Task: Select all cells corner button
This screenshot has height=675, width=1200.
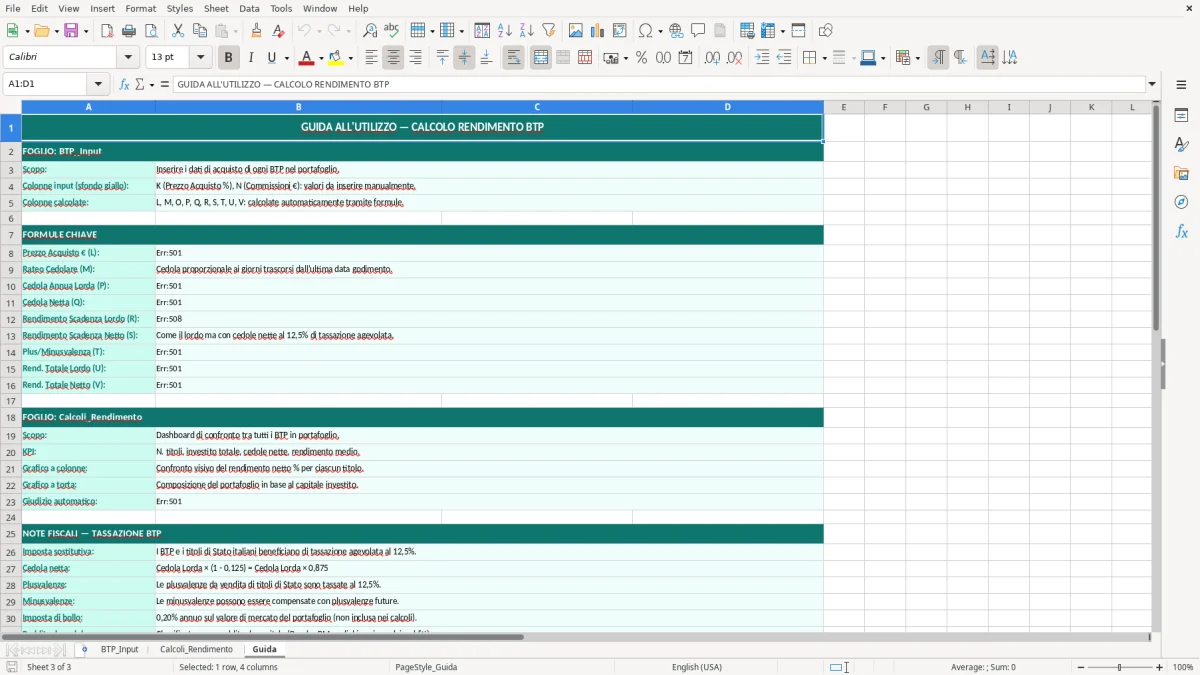Action: pos(10,107)
